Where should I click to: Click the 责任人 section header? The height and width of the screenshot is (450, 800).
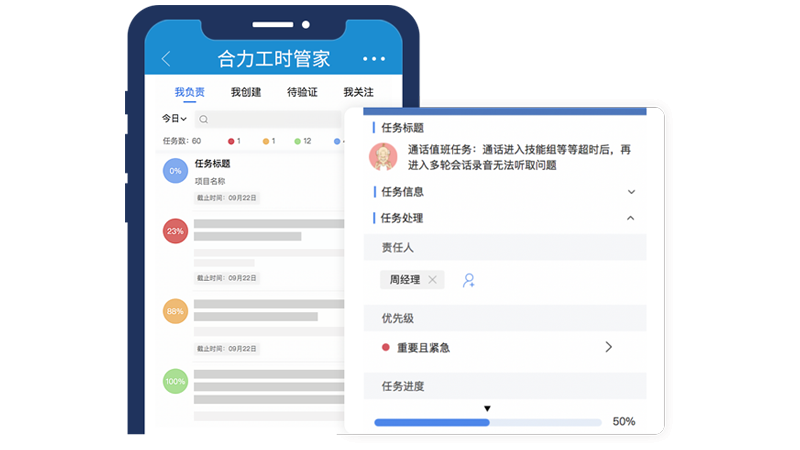(505, 247)
